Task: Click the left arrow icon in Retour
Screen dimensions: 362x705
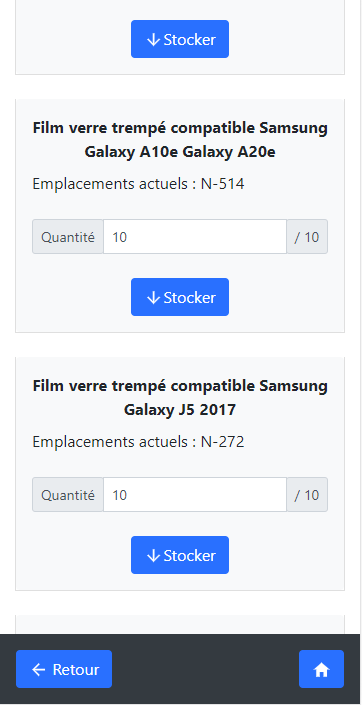Action: point(39,670)
